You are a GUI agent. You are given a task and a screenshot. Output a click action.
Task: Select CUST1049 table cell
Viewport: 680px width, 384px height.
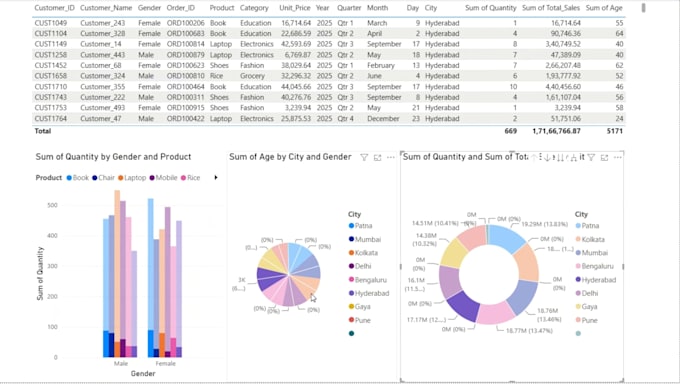(51, 23)
